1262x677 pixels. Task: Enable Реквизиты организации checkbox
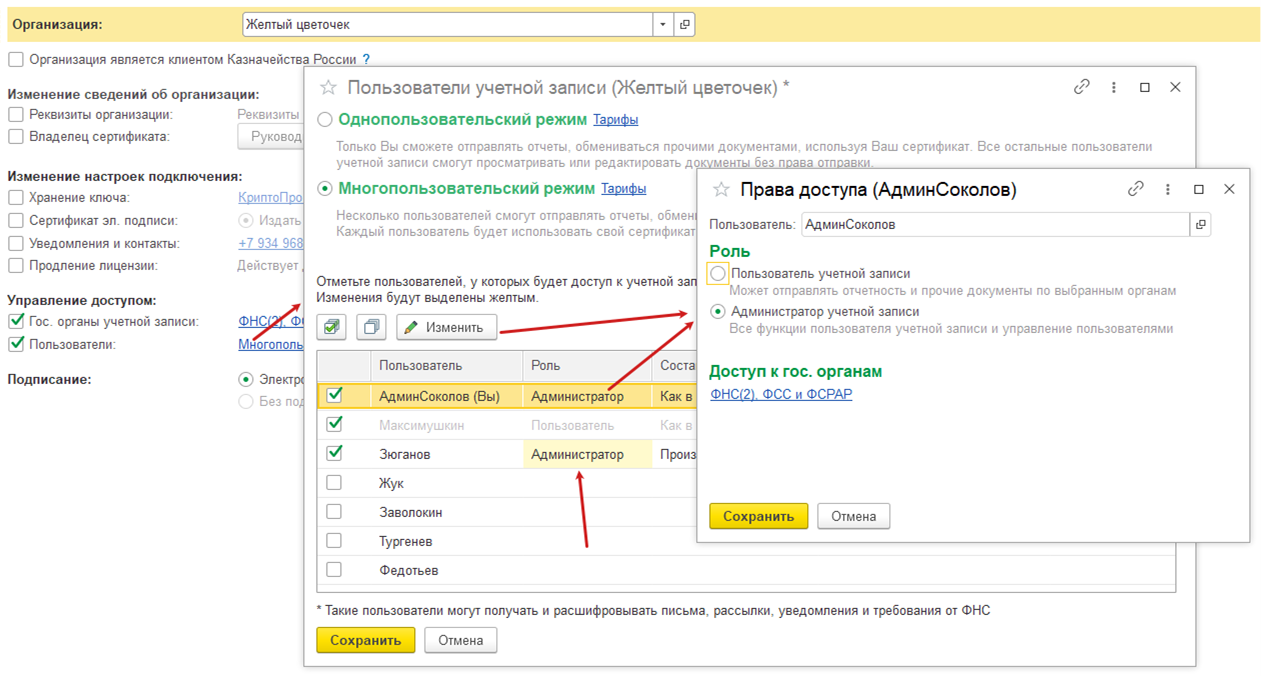[15, 114]
